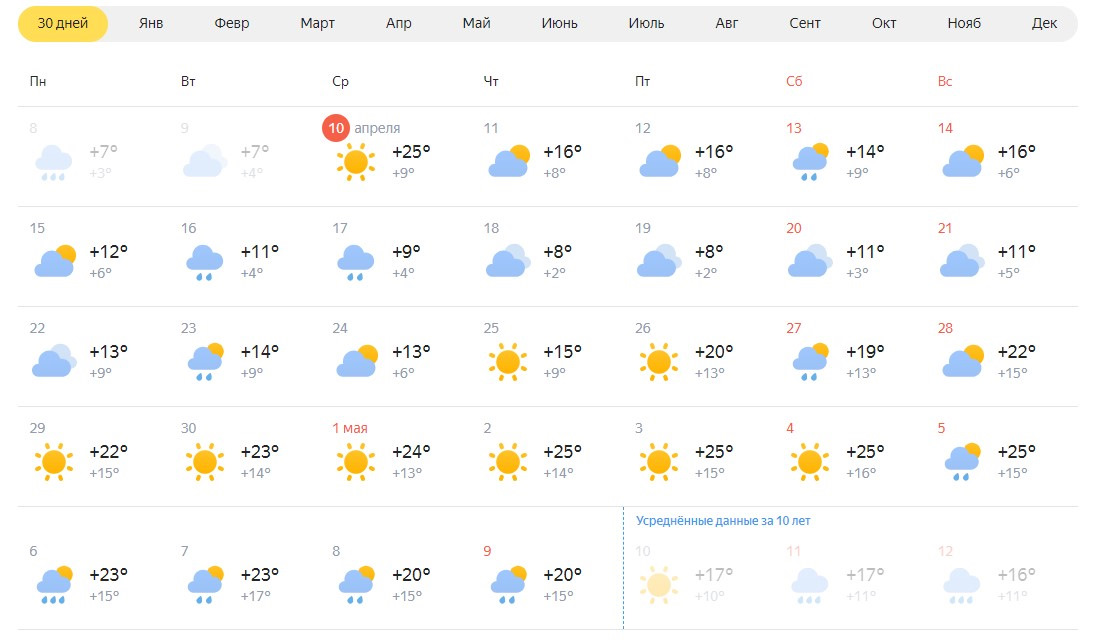This screenshot has height=643, width=1098.
Task: Click the +22° temperature for April 28
Action: [x=1016, y=352]
